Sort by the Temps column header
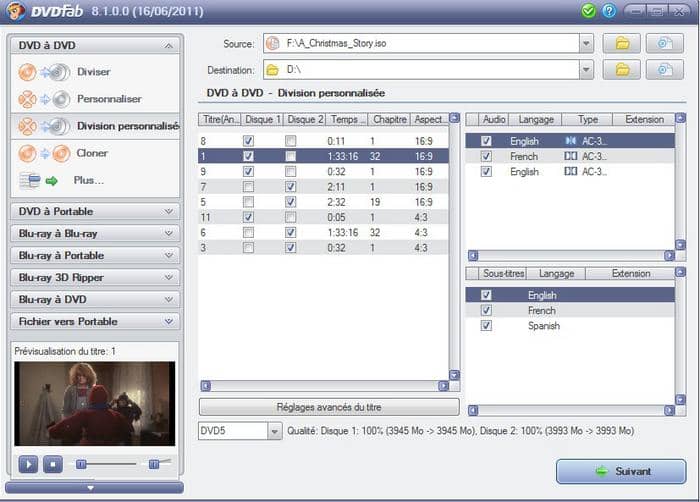The width and height of the screenshot is (700, 502). [x=348, y=119]
